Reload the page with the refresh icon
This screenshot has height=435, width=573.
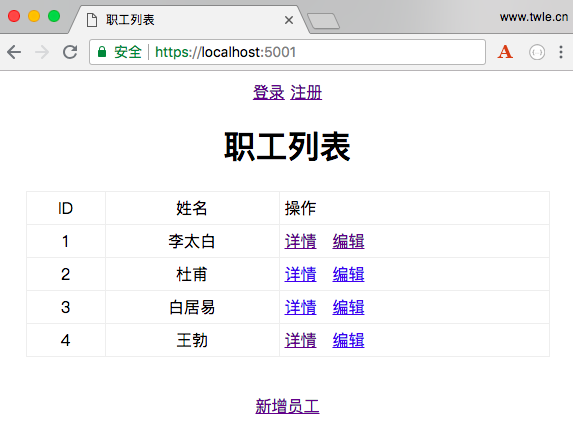[x=70, y=52]
